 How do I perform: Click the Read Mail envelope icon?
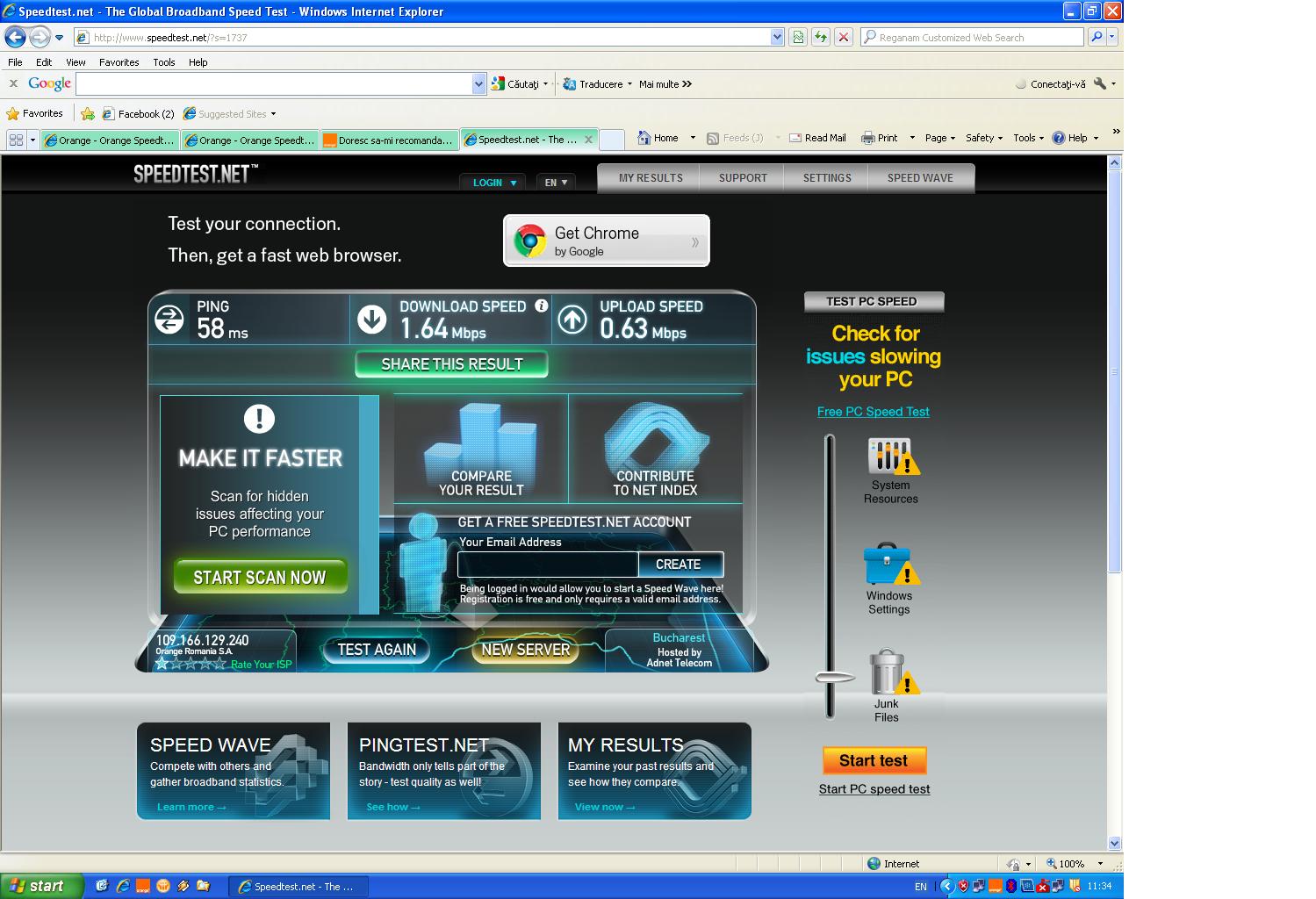tap(795, 138)
